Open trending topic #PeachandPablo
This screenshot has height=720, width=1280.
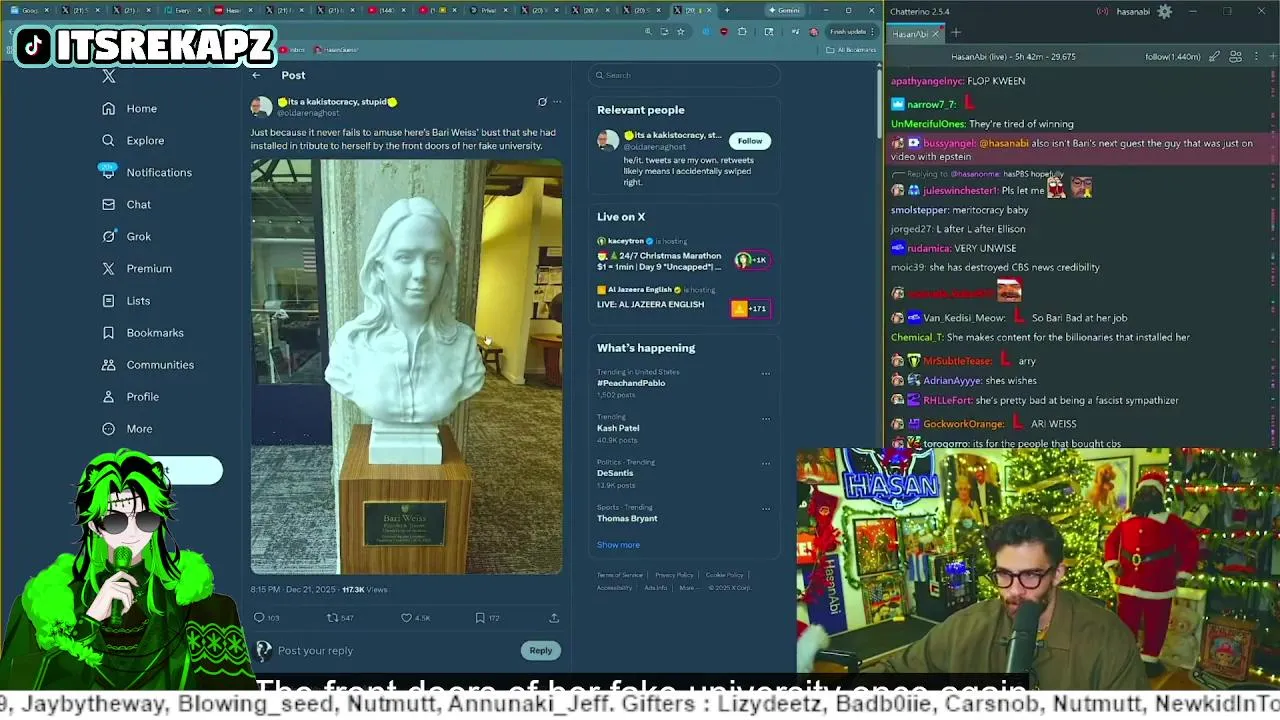[631, 383]
